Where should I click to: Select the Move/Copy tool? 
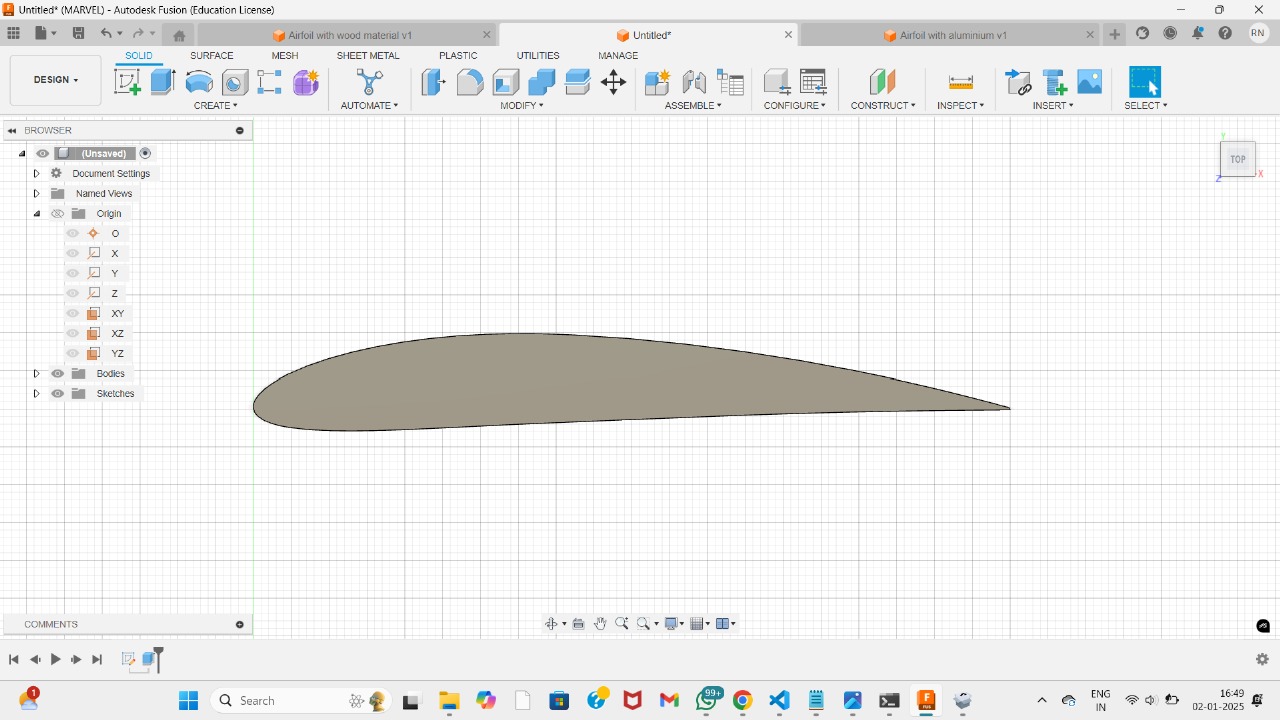pyautogui.click(x=613, y=82)
